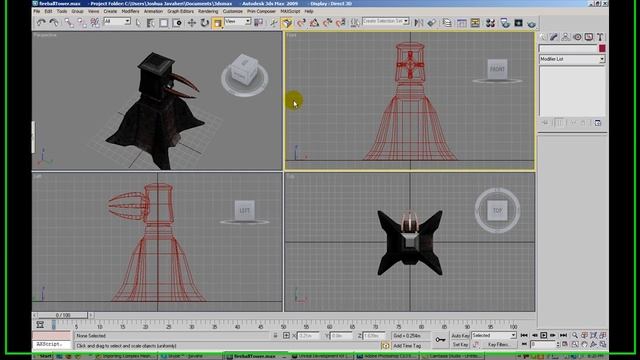640x360 pixels.
Task: Click the Quick Render teapot icon
Action: click(x=531, y=24)
